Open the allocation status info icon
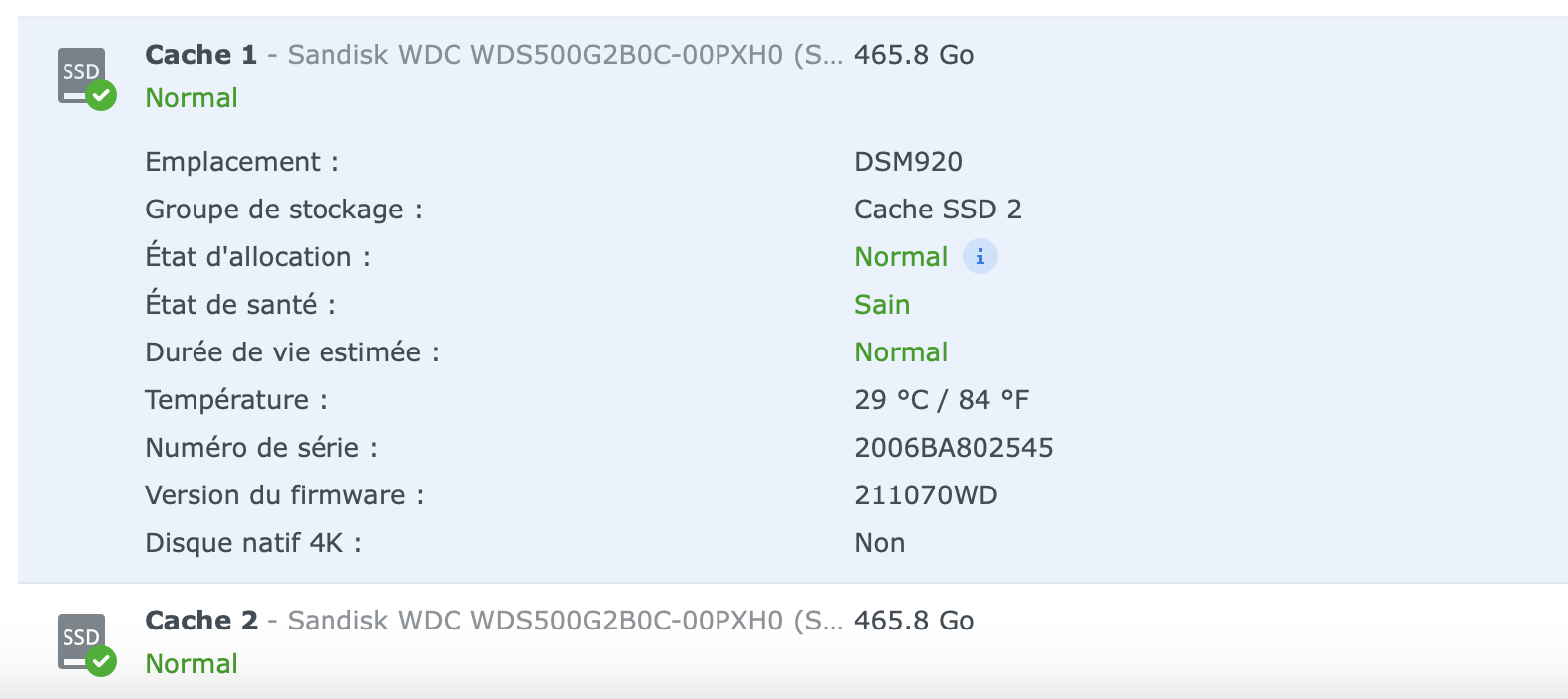This screenshot has height=699, width=1568. coord(980,257)
